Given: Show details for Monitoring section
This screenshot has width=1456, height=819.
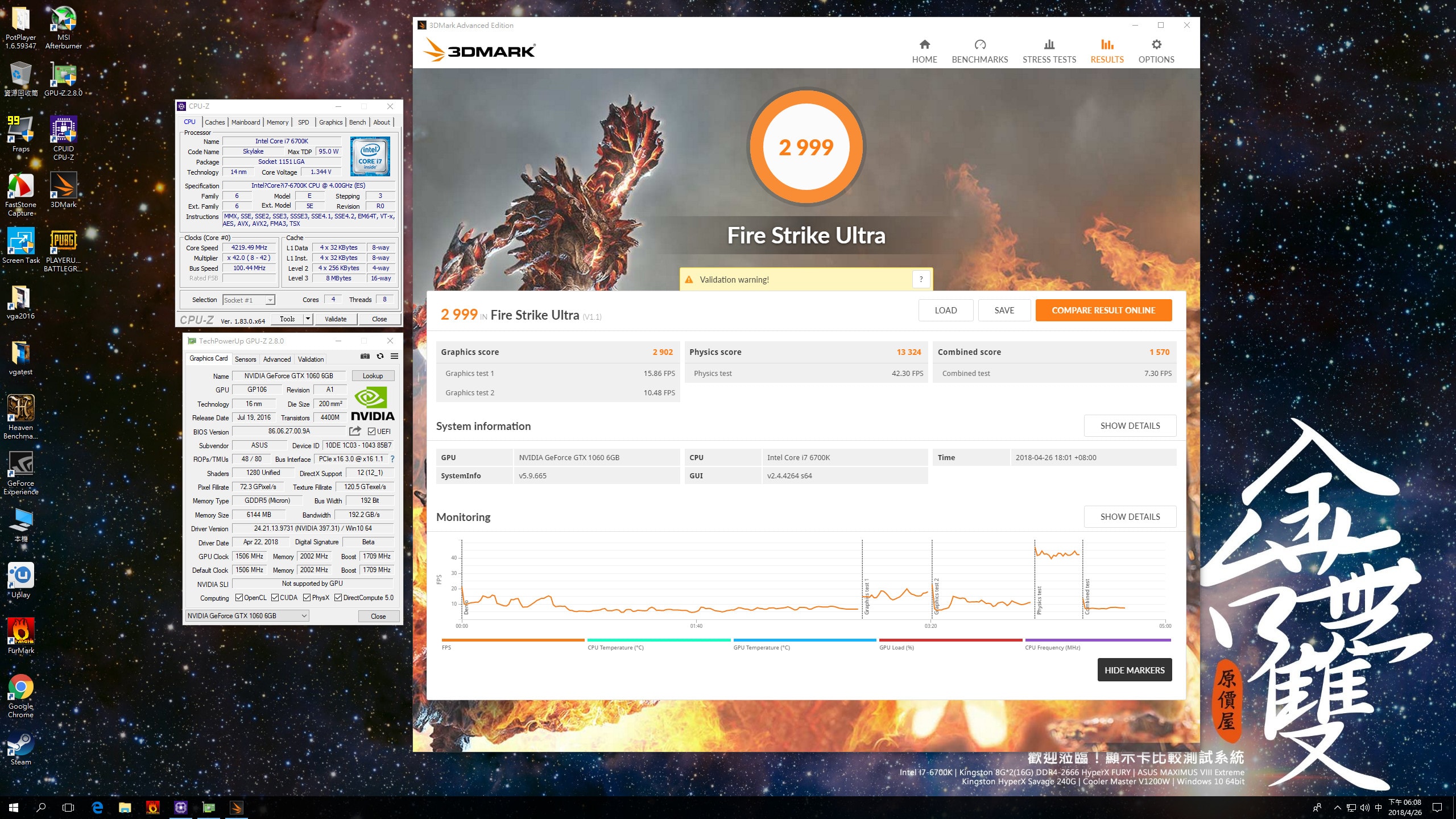Looking at the screenshot, I should 1130,517.
